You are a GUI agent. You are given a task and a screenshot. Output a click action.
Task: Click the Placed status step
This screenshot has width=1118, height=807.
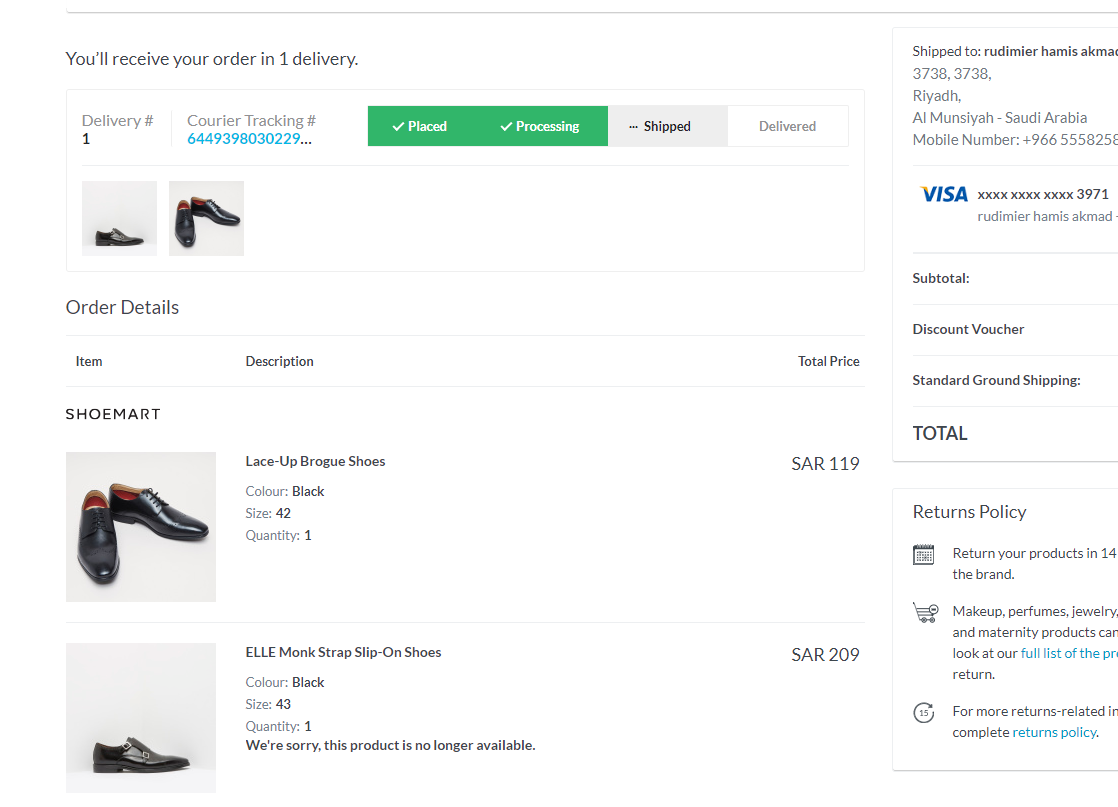pyautogui.click(x=420, y=126)
